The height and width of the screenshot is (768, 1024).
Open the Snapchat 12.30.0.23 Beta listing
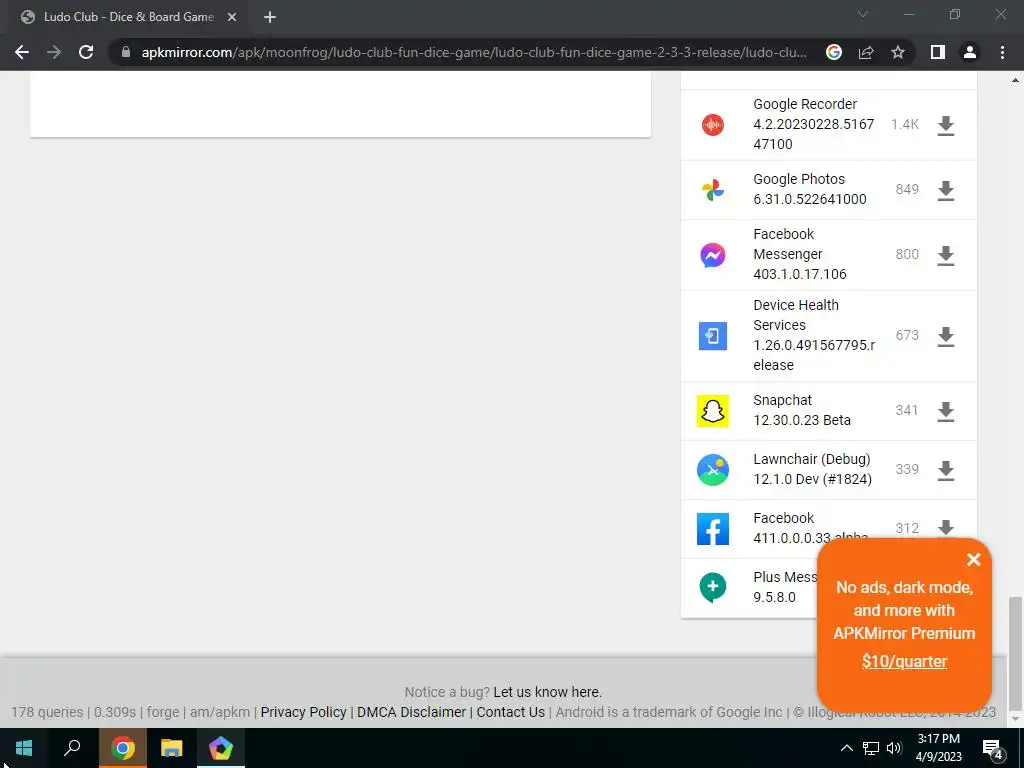coord(802,410)
